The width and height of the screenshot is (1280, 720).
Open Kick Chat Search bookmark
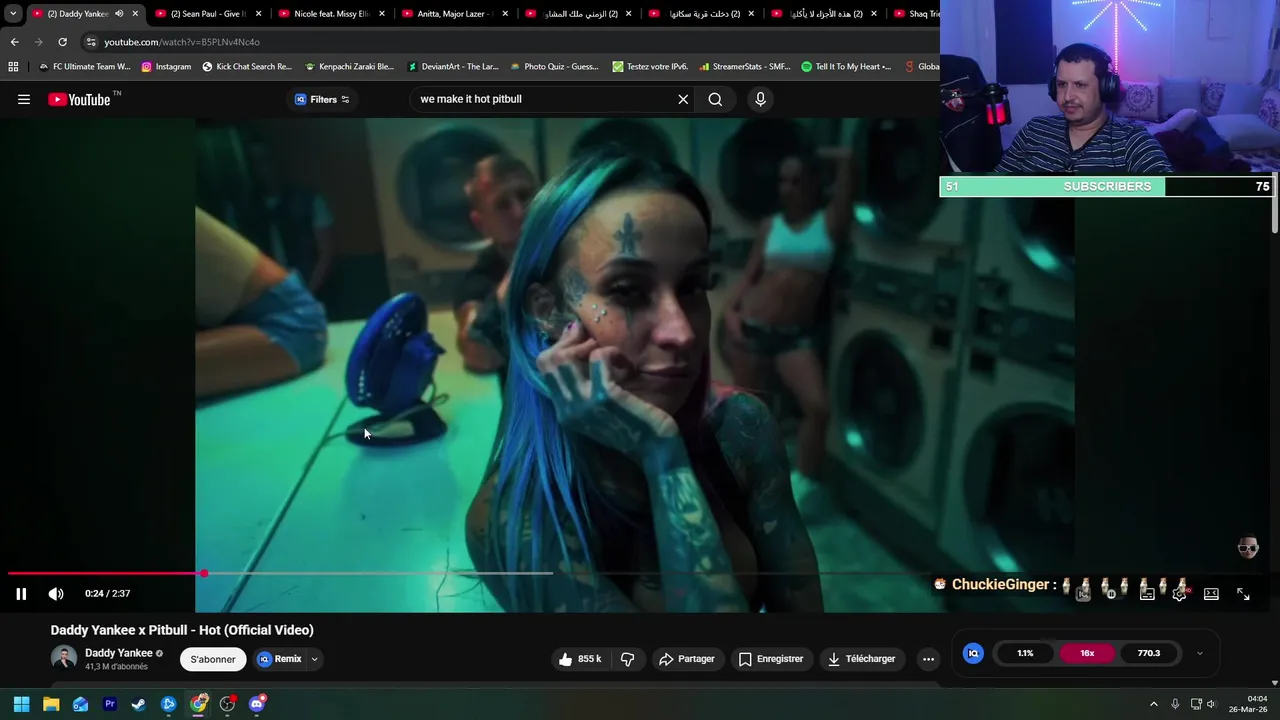[247, 67]
